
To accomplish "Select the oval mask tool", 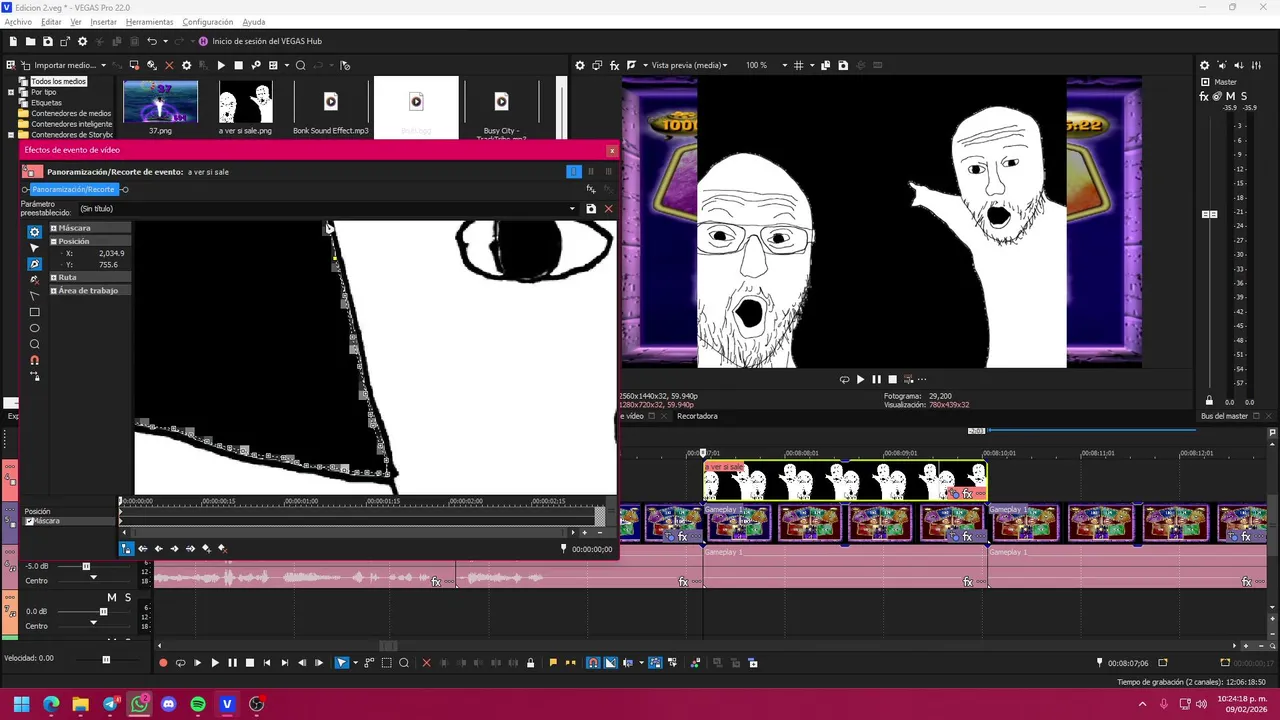I will [x=34, y=328].
